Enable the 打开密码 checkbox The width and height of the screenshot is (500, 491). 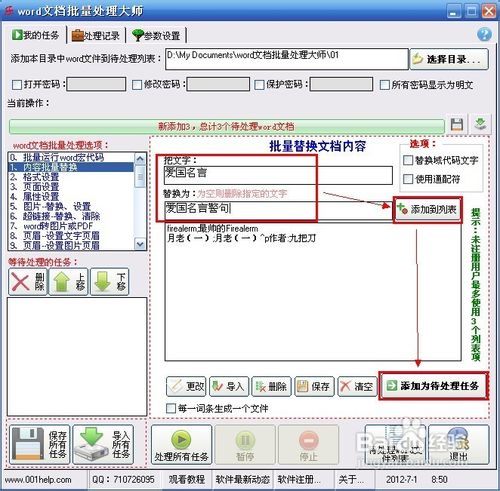[17, 85]
